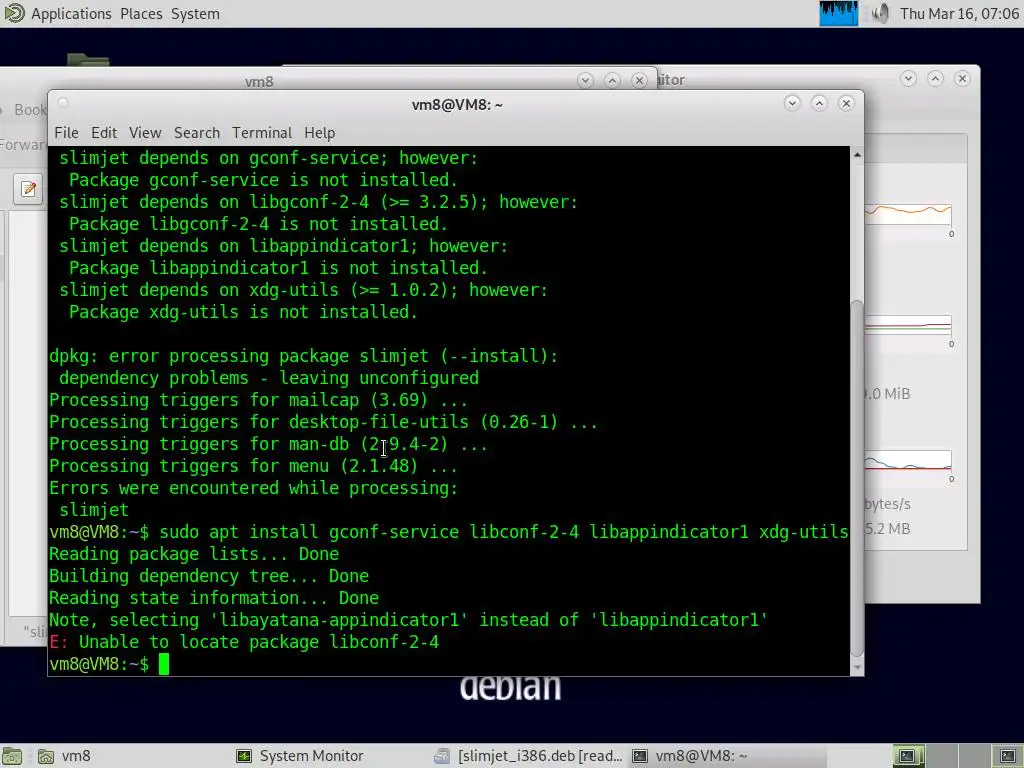Open the System menu in top panel
The height and width of the screenshot is (768, 1024).
(x=195, y=14)
